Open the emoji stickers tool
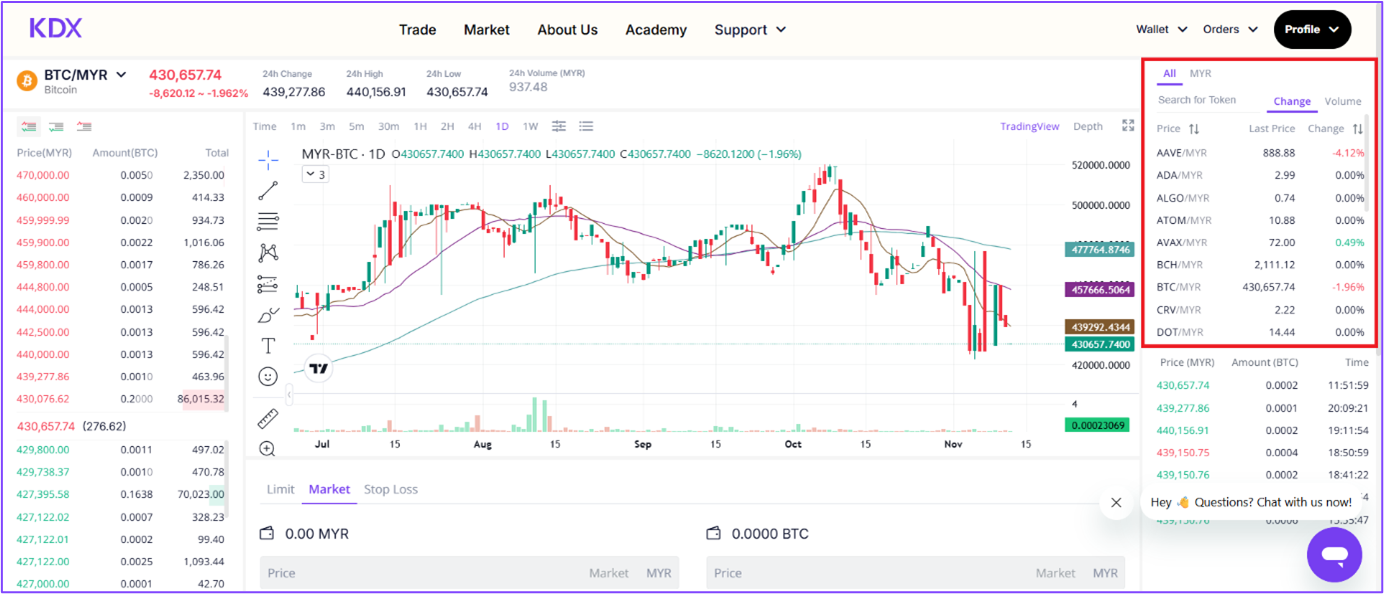The height and width of the screenshot is (594, 1384). 267,376
